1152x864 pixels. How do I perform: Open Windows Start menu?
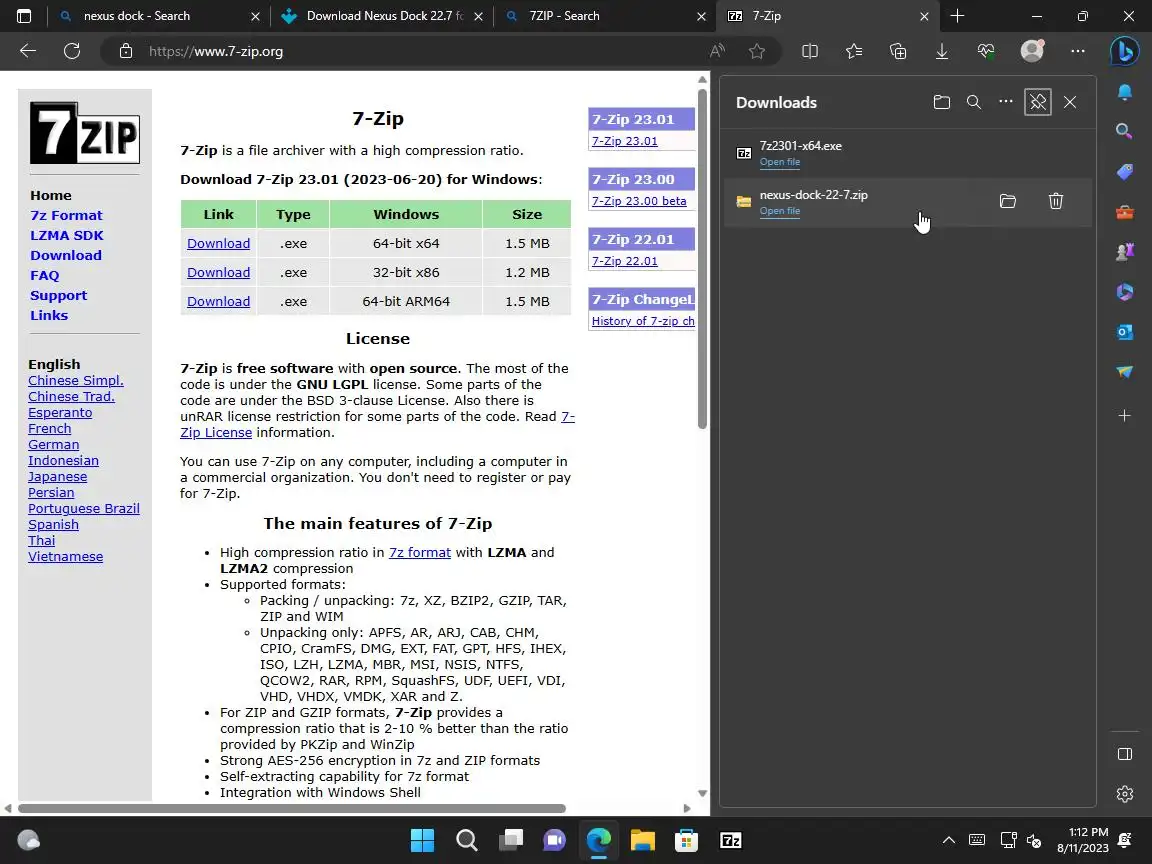[x=422, y=840]
